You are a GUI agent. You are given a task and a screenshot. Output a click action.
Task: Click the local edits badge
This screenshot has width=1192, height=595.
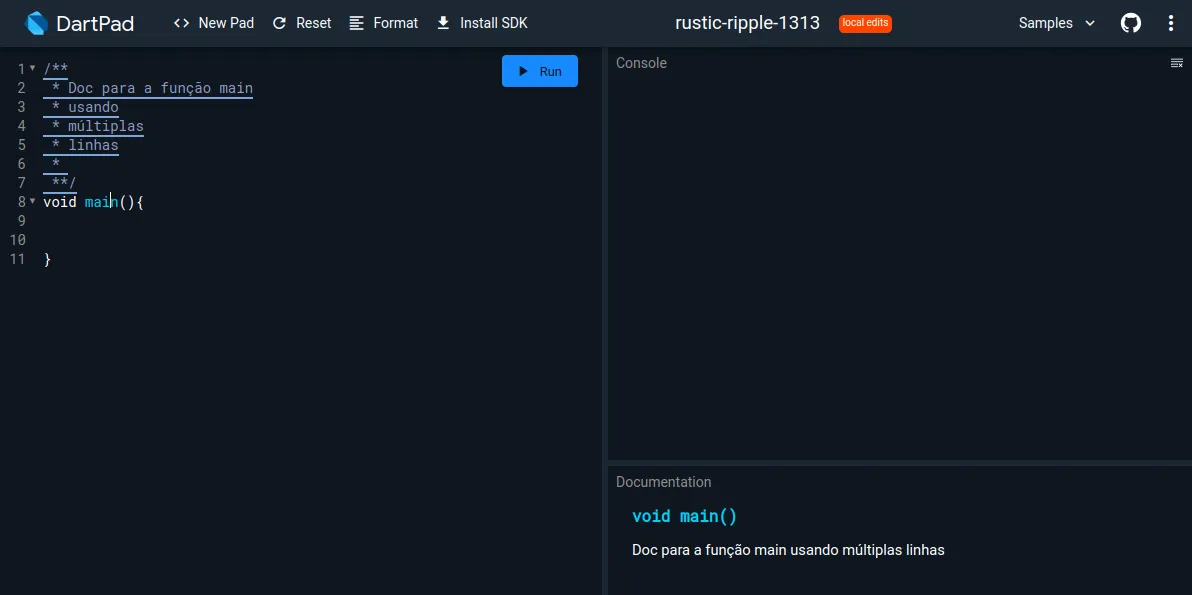[865, 24]
